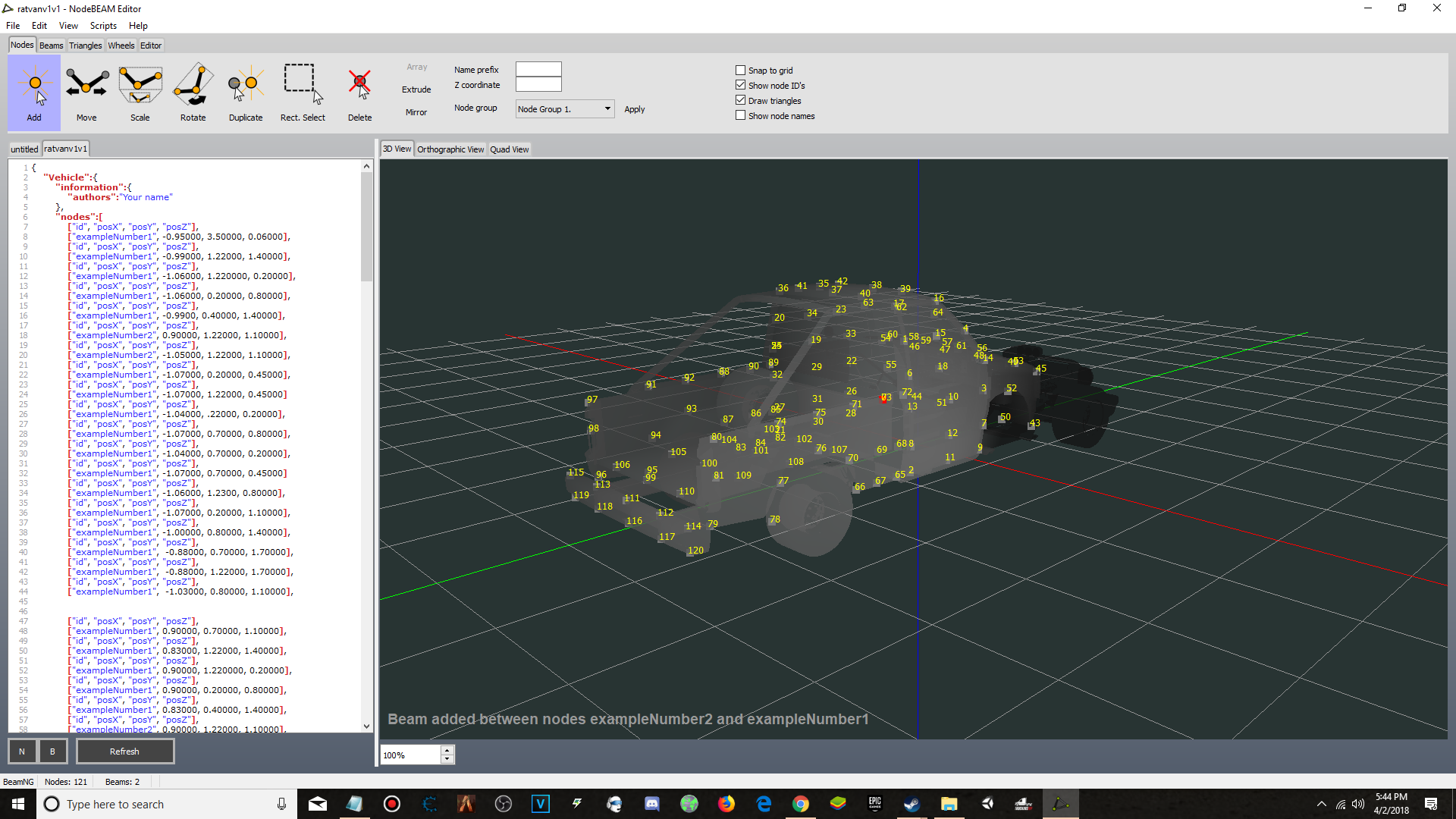Open the View menu
The height and width of the screenshot is (819, 1456).
[68, 26]
